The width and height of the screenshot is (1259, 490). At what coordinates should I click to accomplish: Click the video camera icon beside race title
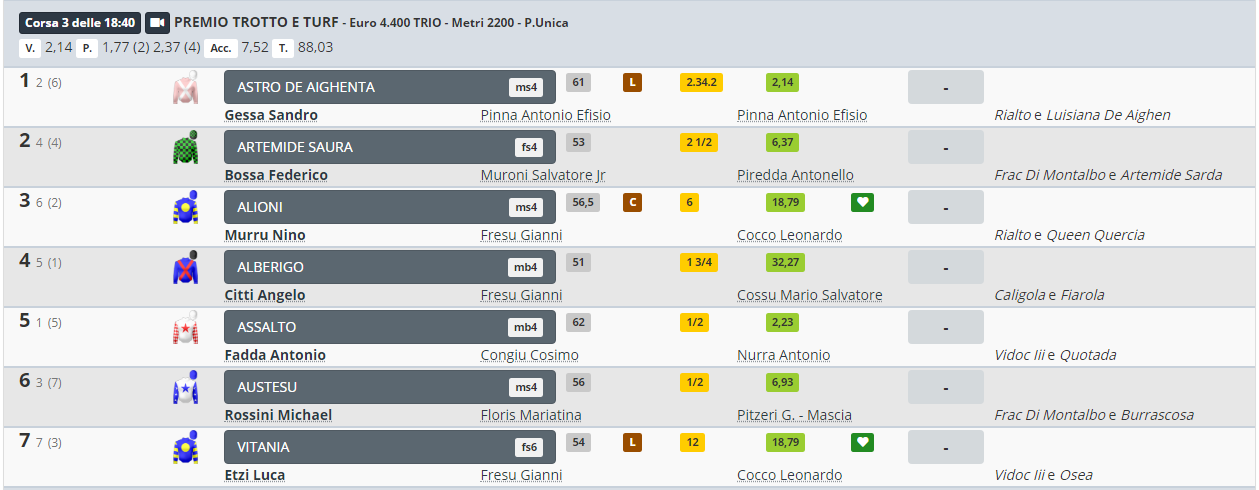(157, 22)
